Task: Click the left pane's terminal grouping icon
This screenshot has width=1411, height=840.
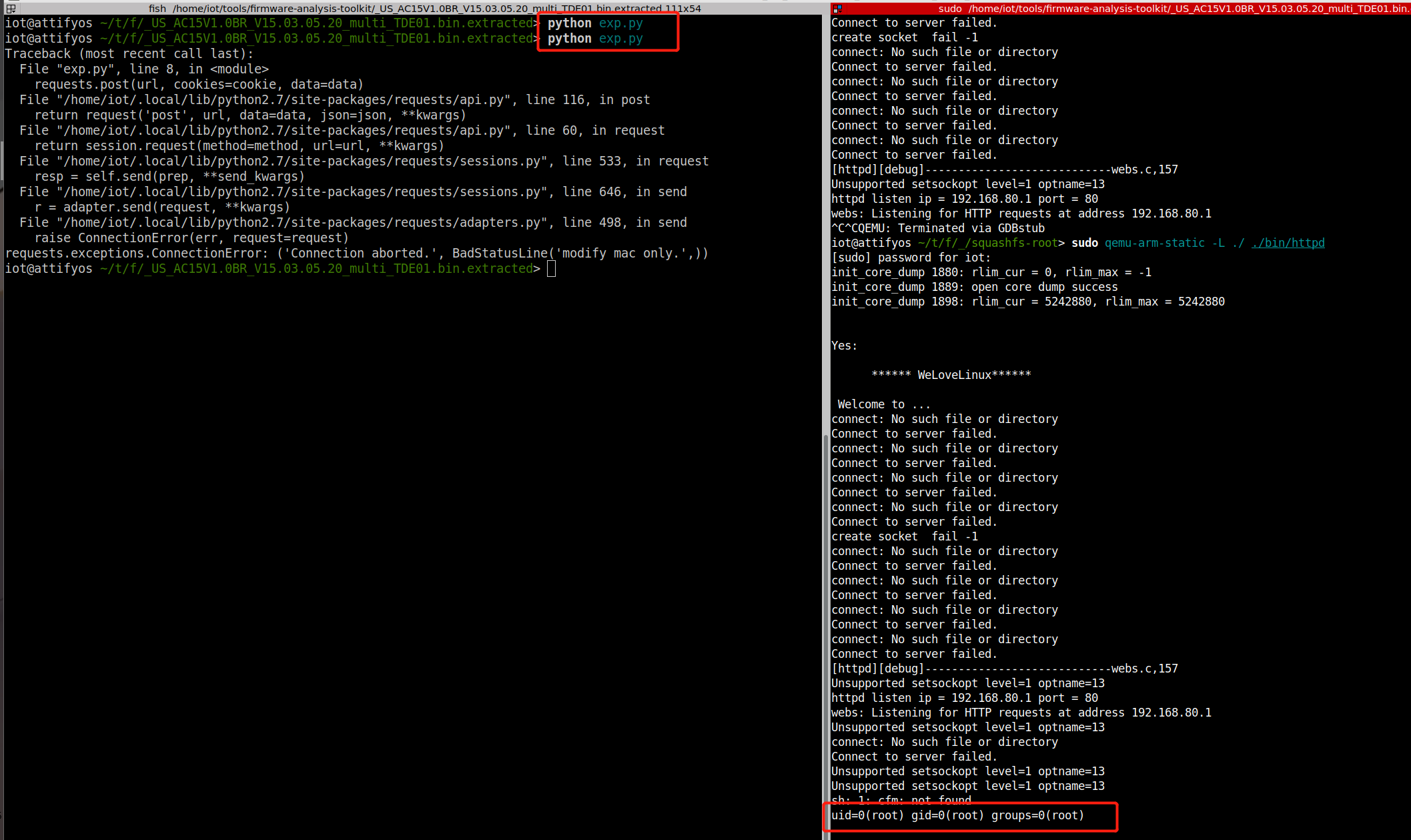Action: 11,8
